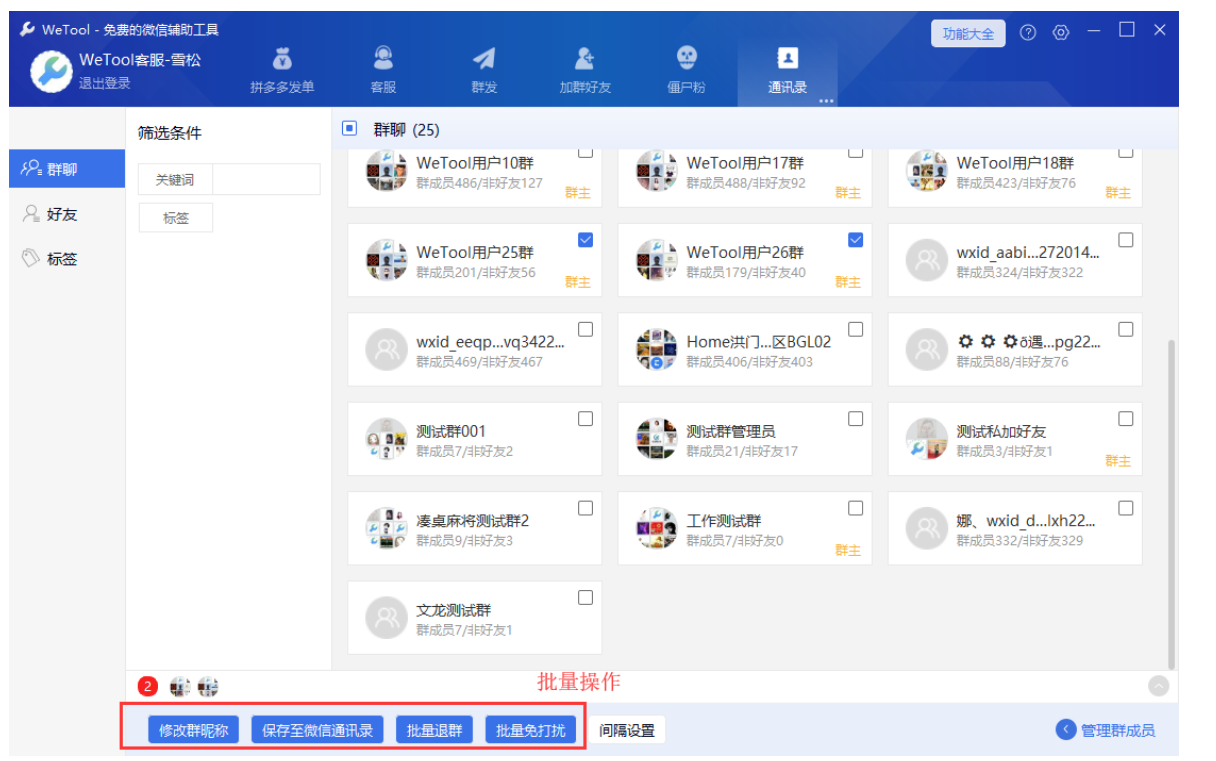The image size is (1216, 761).
Task: Click WeTool用户17群 group avatar
Action: pyautogui.click(x=656, y=171)
